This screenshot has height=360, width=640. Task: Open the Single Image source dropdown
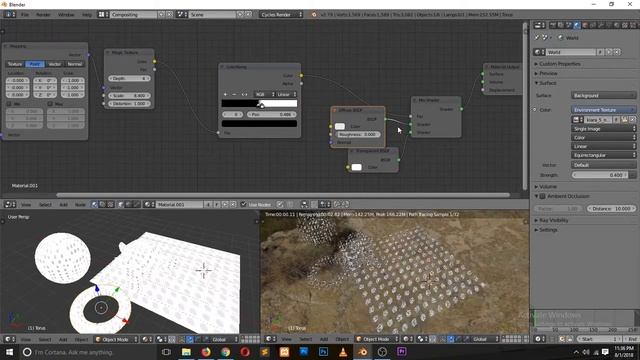(603, 129)
